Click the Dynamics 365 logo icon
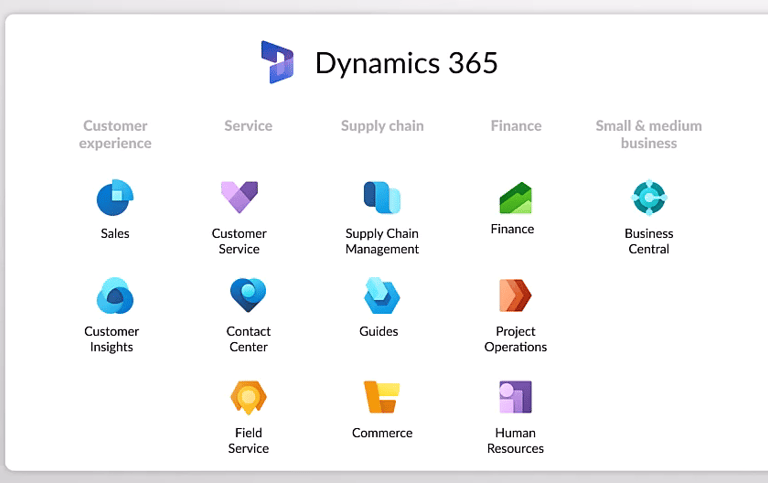Viewport: 768px width, 483px height. point(277,62)
